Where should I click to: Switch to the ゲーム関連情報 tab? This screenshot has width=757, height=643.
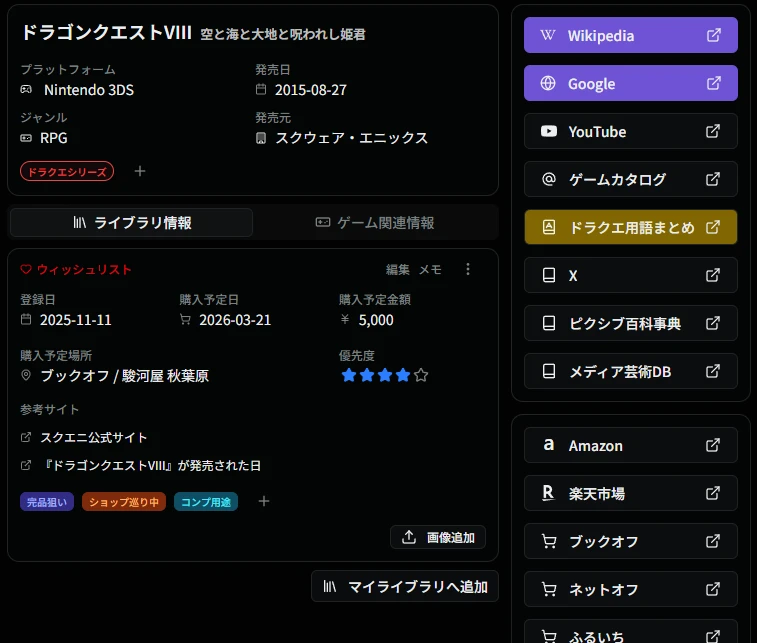coord(375,223)
